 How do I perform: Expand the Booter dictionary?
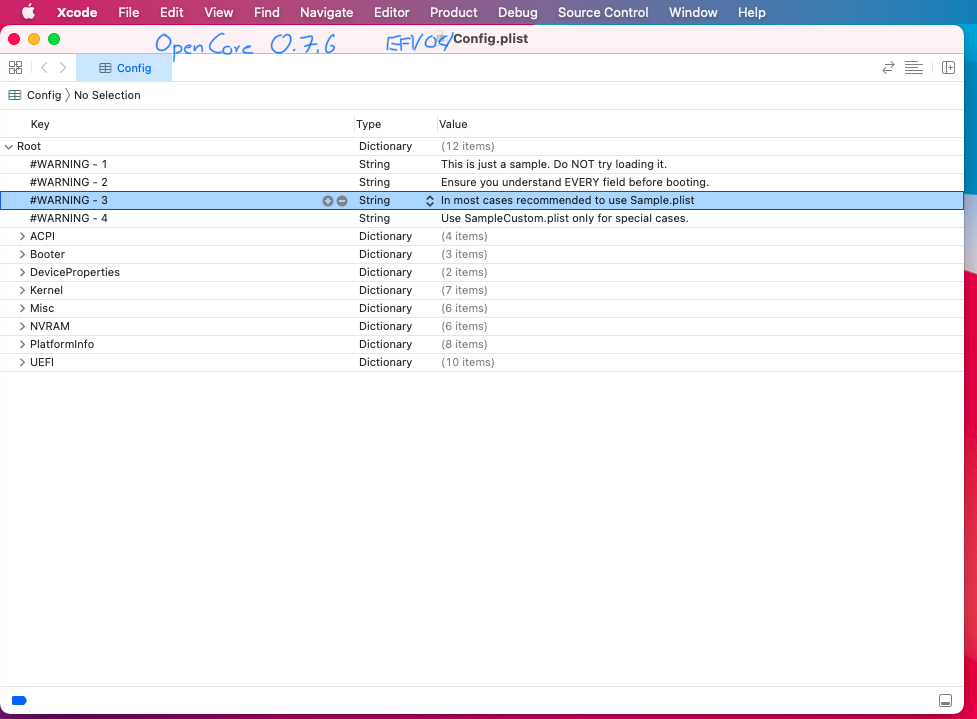[22, 254]
